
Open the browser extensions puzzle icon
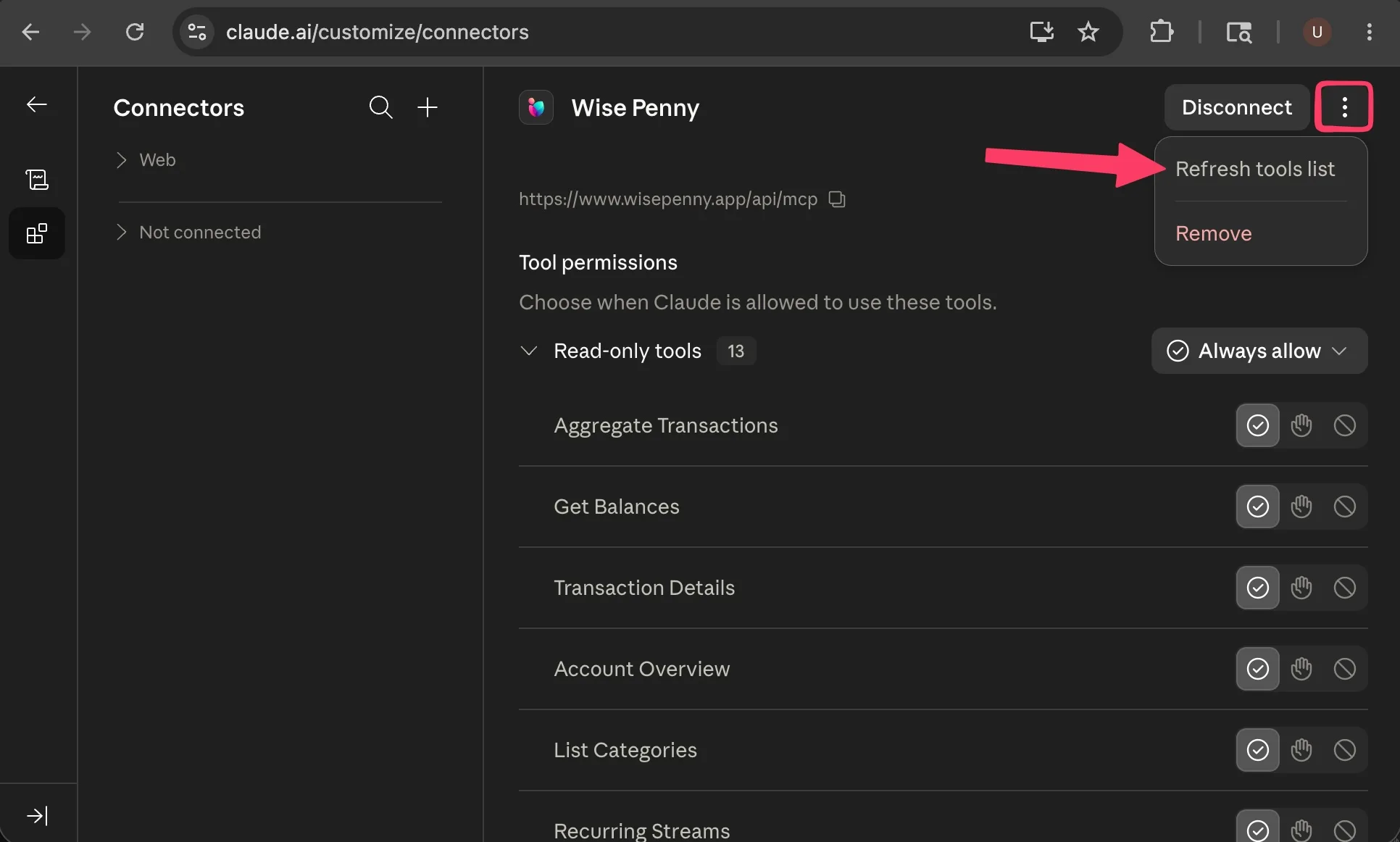click(x=1162, y=32)
